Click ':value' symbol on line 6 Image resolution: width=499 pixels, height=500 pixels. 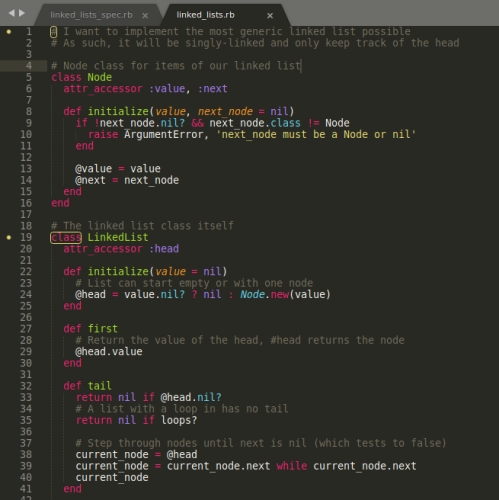click(167, 89)
